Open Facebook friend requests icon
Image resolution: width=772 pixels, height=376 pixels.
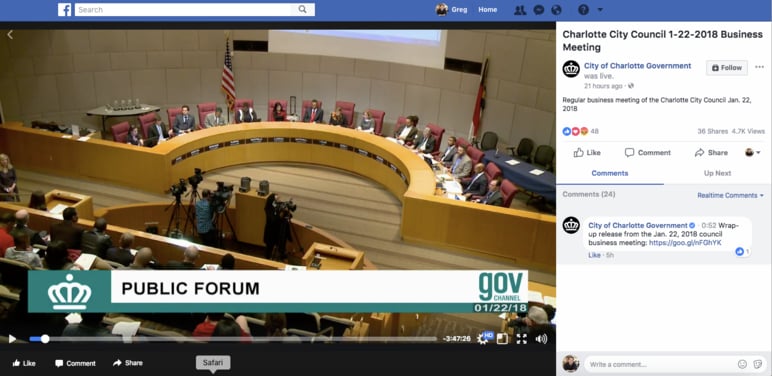pos(519,10)
